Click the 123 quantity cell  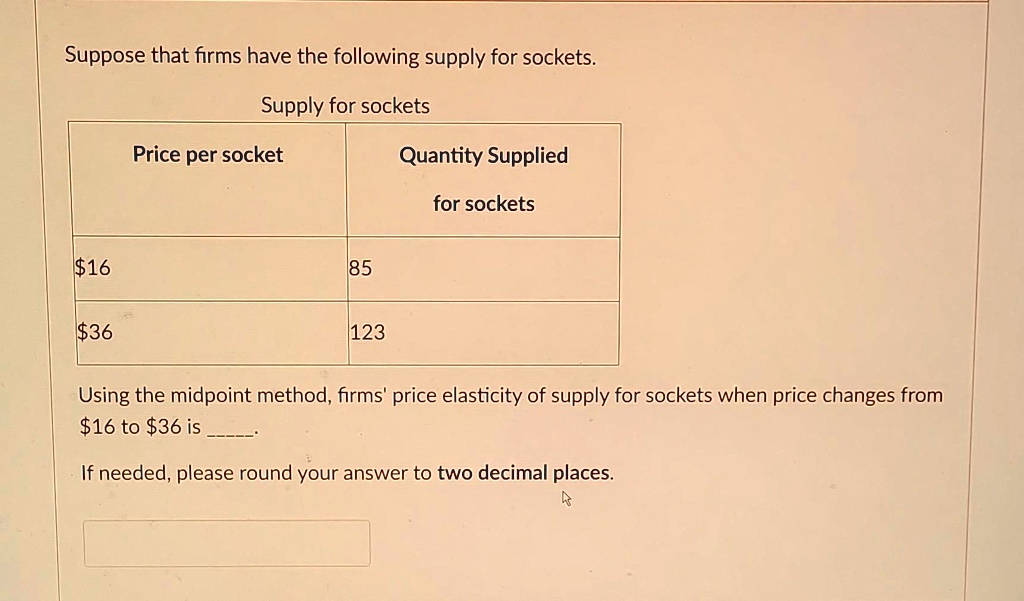[484, 333]
